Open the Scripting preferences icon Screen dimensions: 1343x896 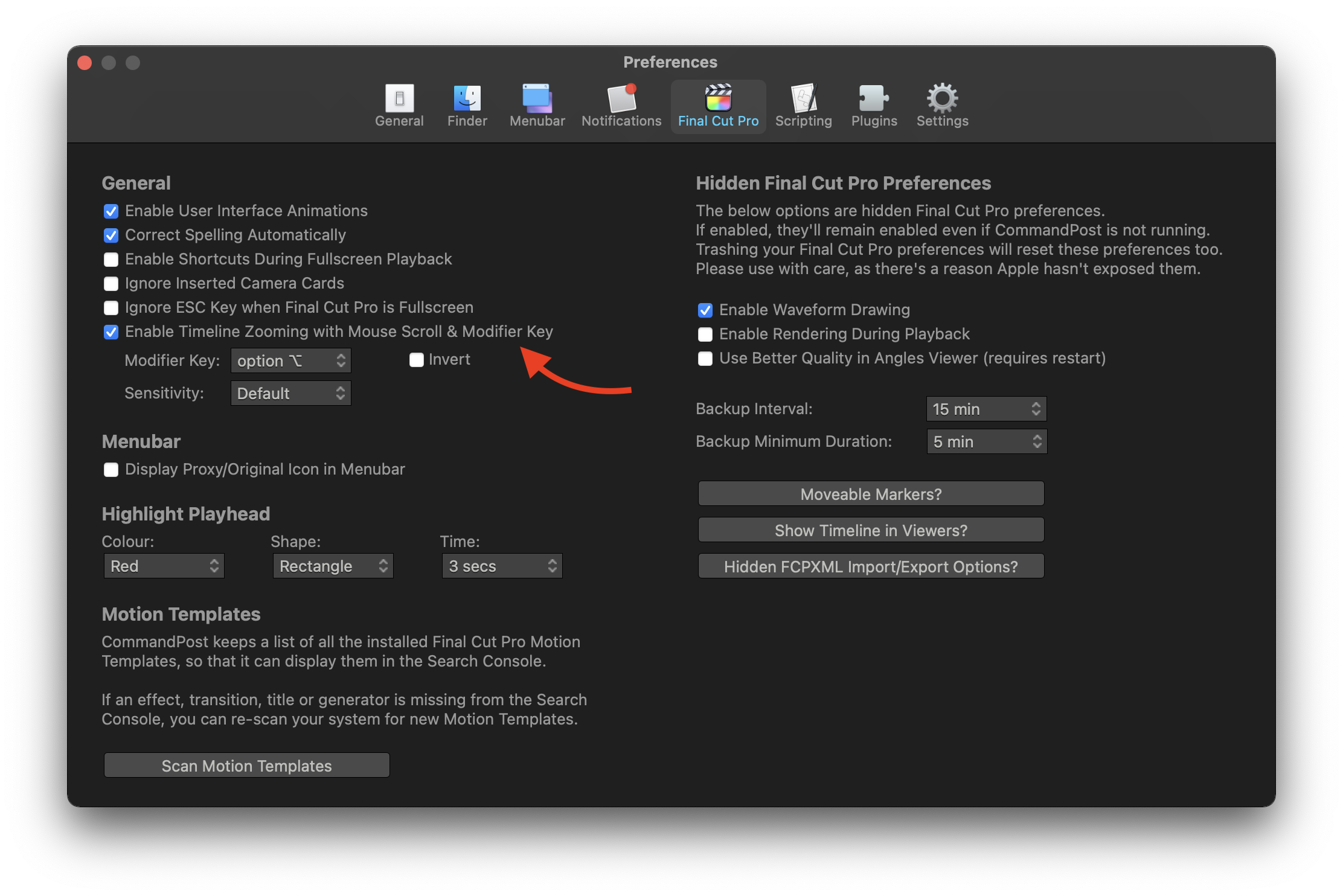pyautogui.click(x=803, y=99)
